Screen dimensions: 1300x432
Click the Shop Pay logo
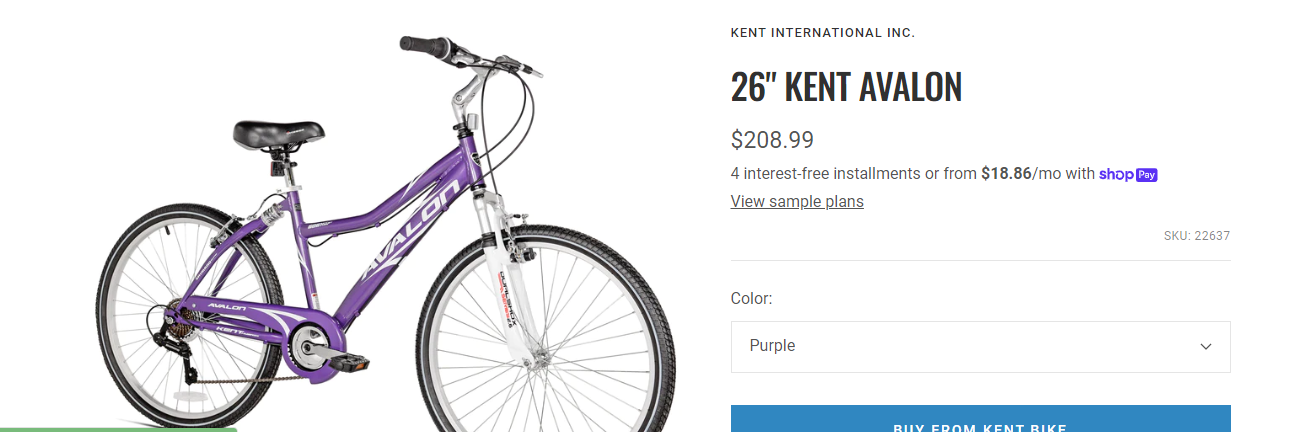coord(1128,174)
